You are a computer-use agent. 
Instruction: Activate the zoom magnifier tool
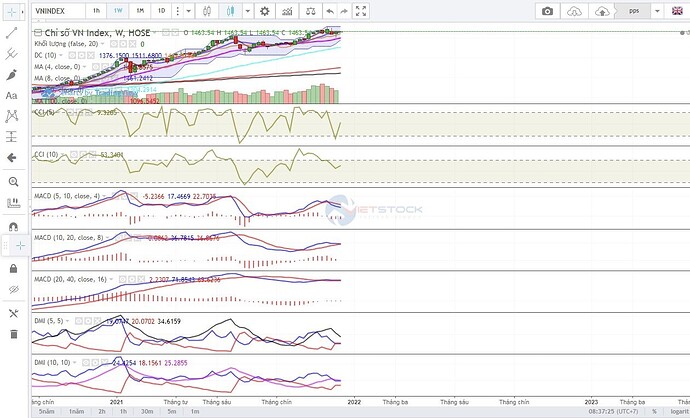(x=13, y=182)
